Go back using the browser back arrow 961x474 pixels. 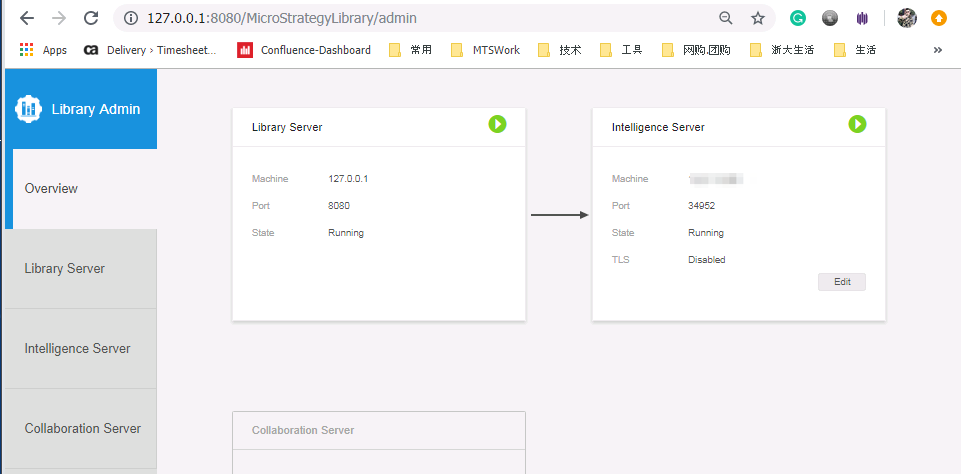tap(27, 18)
